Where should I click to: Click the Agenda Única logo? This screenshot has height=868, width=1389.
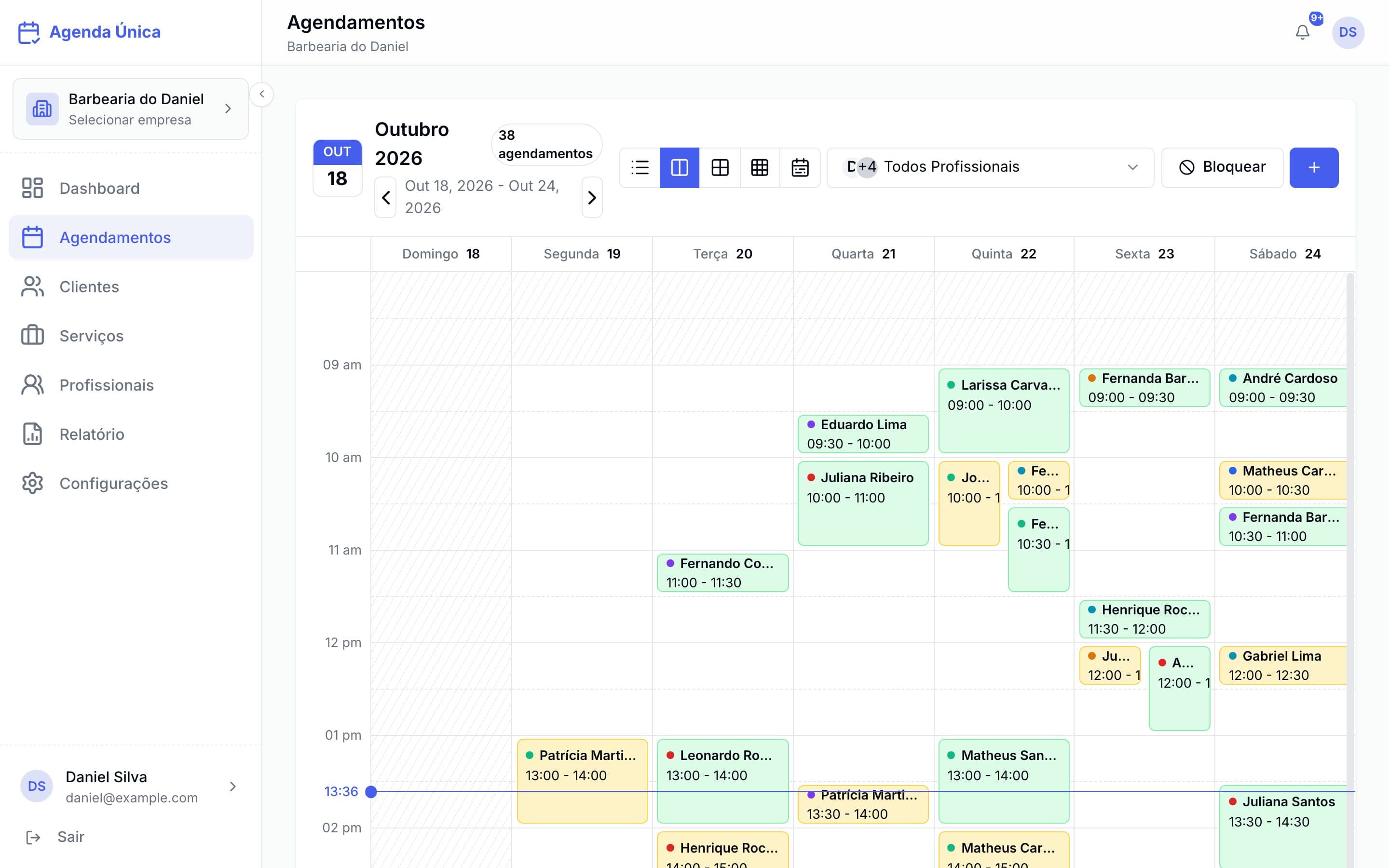pos(90,32)
